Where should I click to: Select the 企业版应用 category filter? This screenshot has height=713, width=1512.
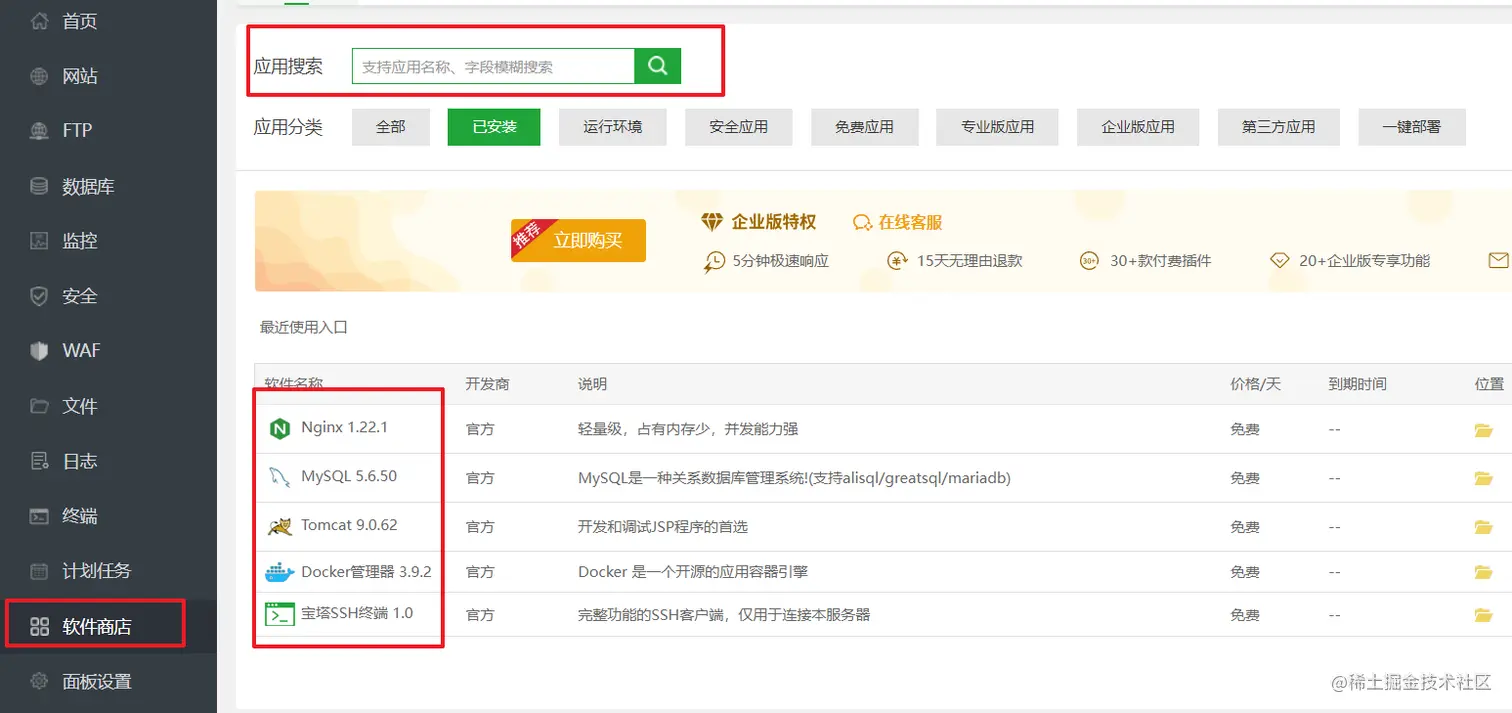tap(1138, 127)
